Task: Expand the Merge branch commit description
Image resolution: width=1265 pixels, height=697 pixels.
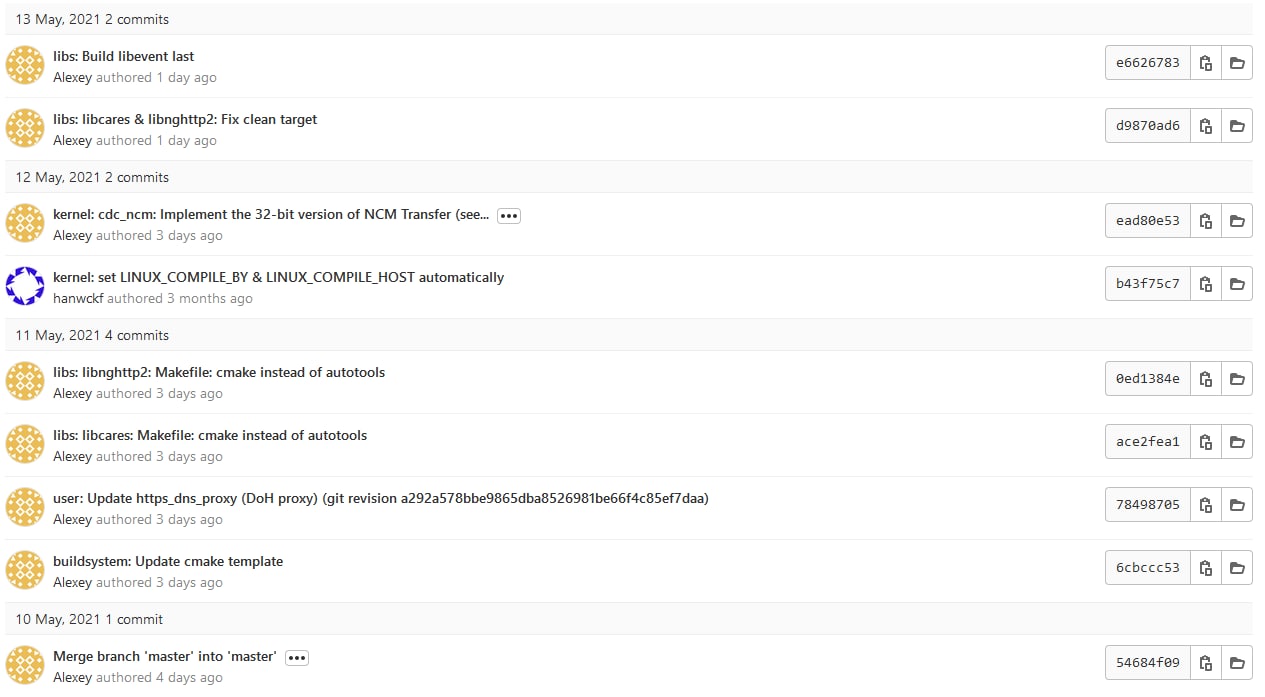Action: pyautogui.click(x=297, y=658)
